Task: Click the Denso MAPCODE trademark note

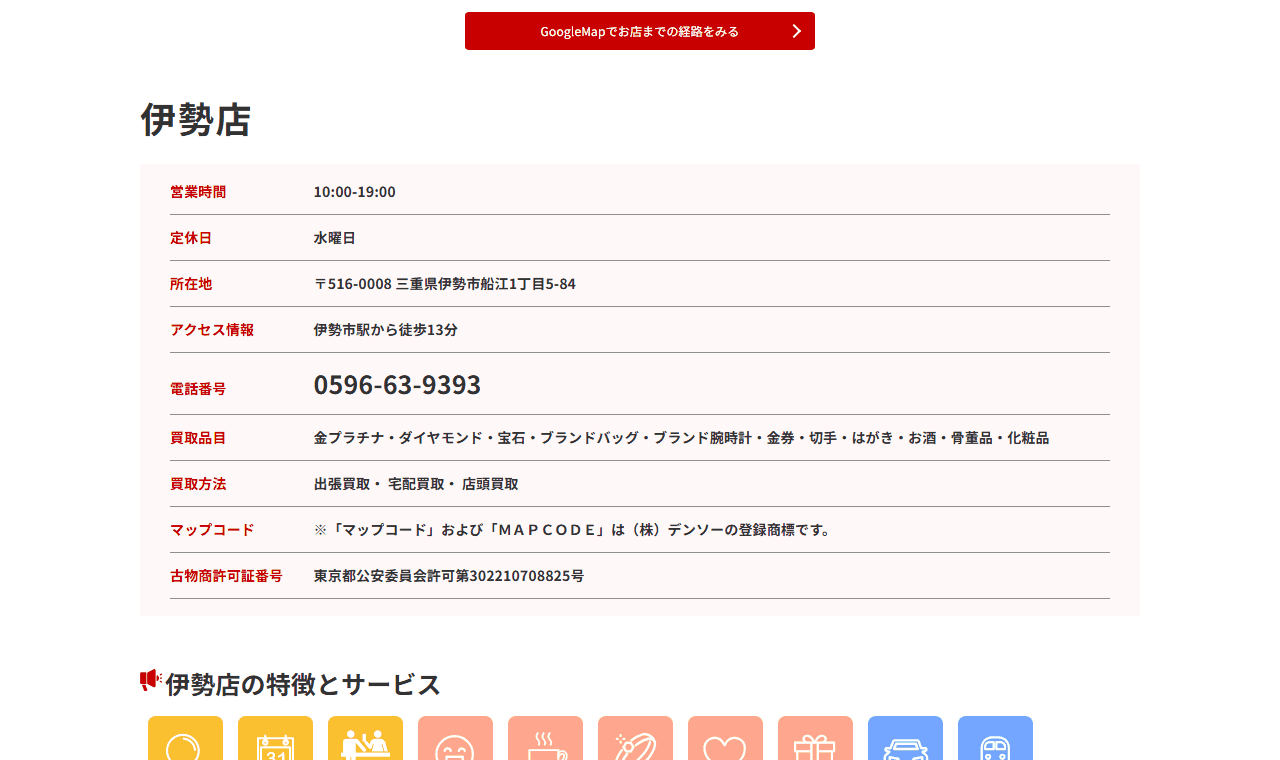Action: click(x=574, y=530)
